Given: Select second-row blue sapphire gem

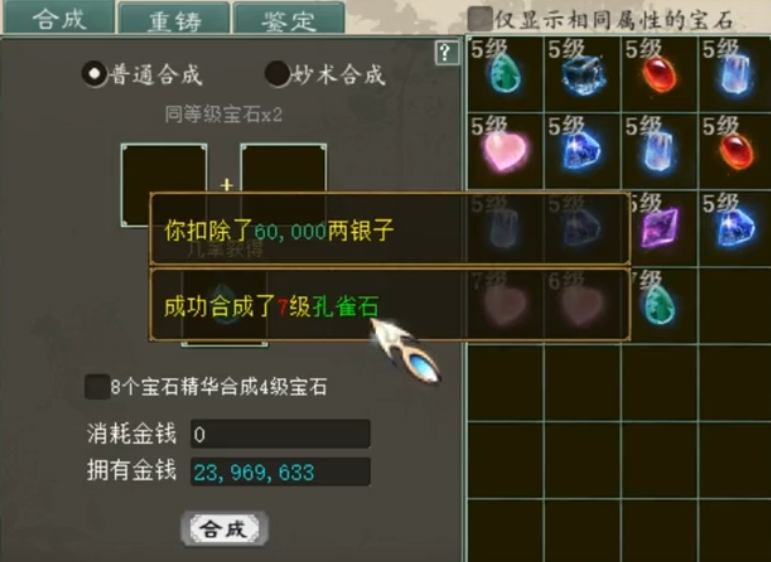Looking at the screenshot, I should [x=583, y=151].
